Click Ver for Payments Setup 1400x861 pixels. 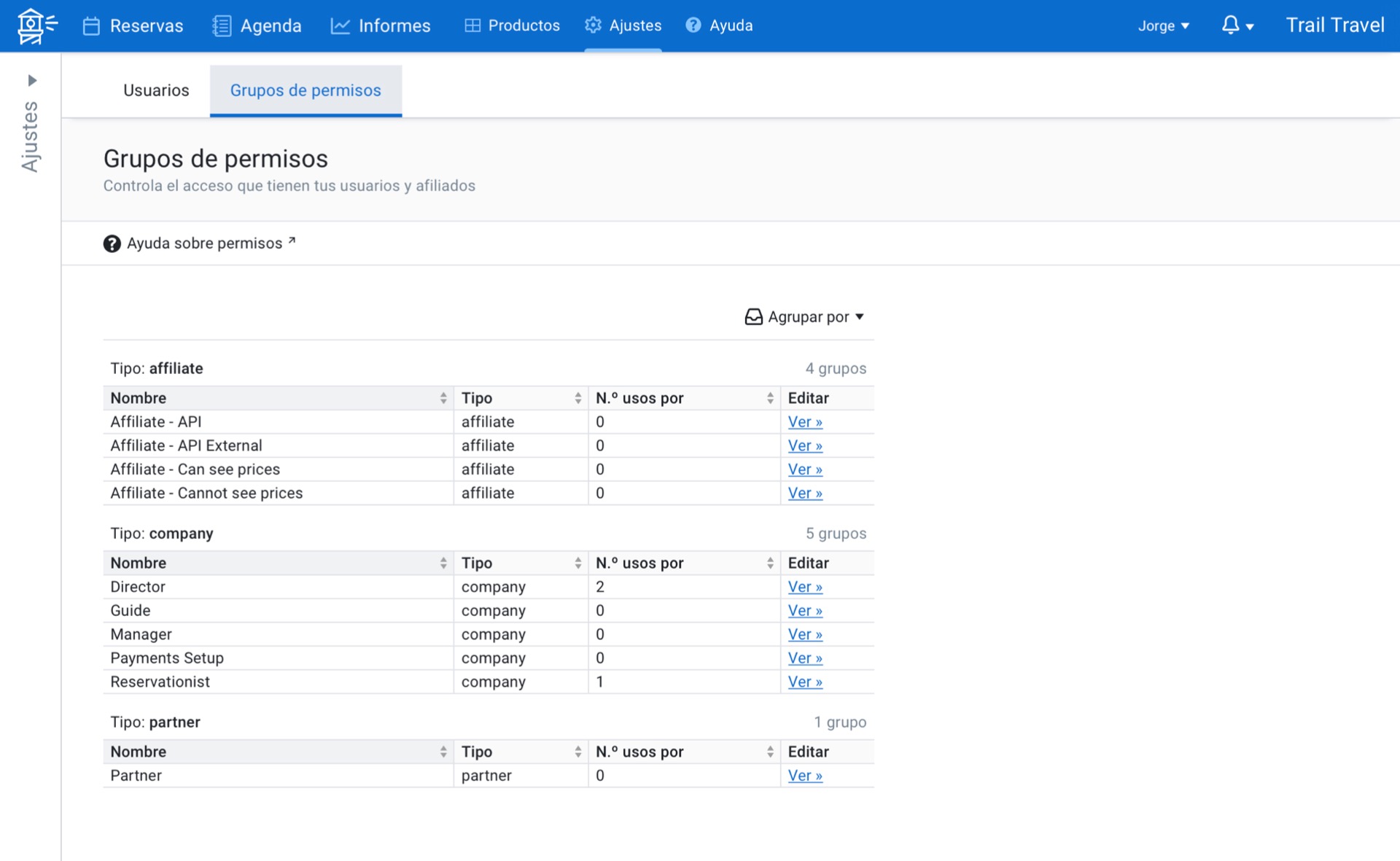(x=805, y=658)
